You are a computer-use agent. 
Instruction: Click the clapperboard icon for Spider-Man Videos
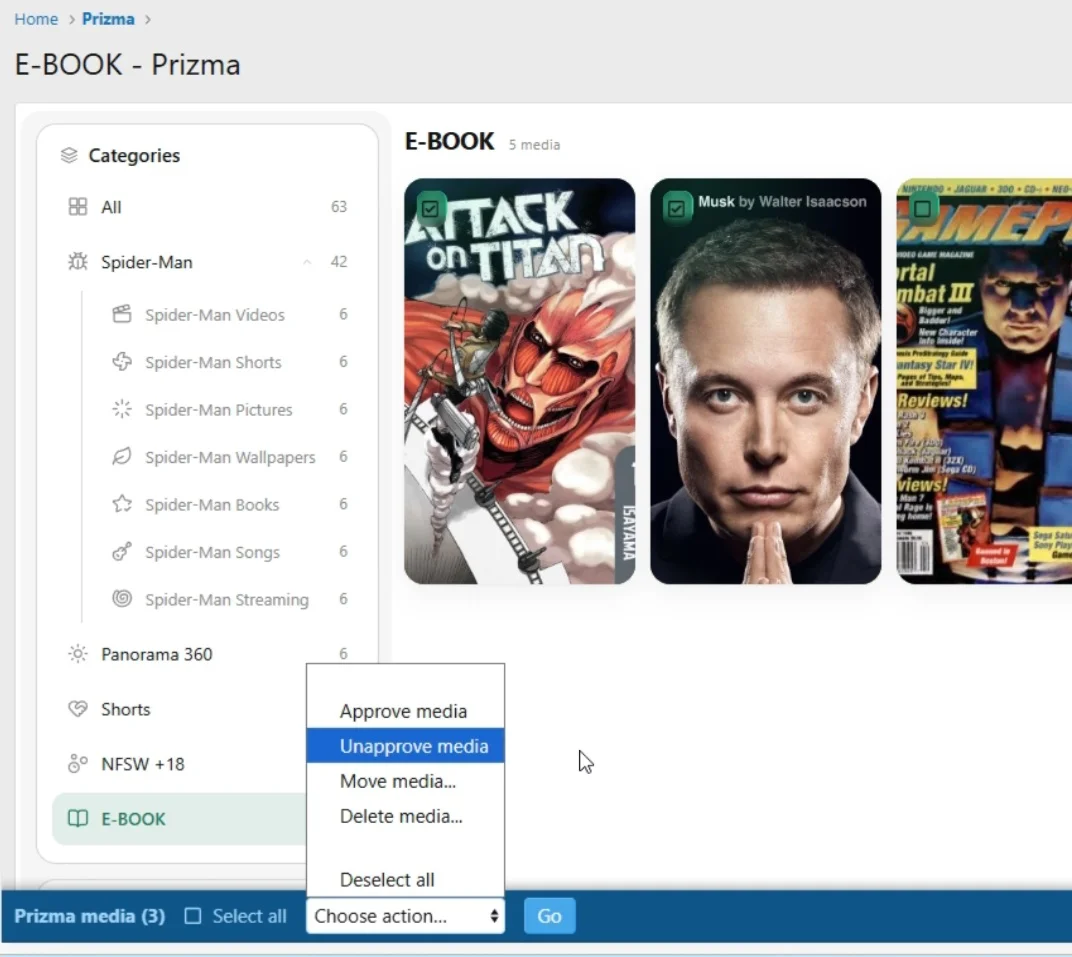(122, 314)
